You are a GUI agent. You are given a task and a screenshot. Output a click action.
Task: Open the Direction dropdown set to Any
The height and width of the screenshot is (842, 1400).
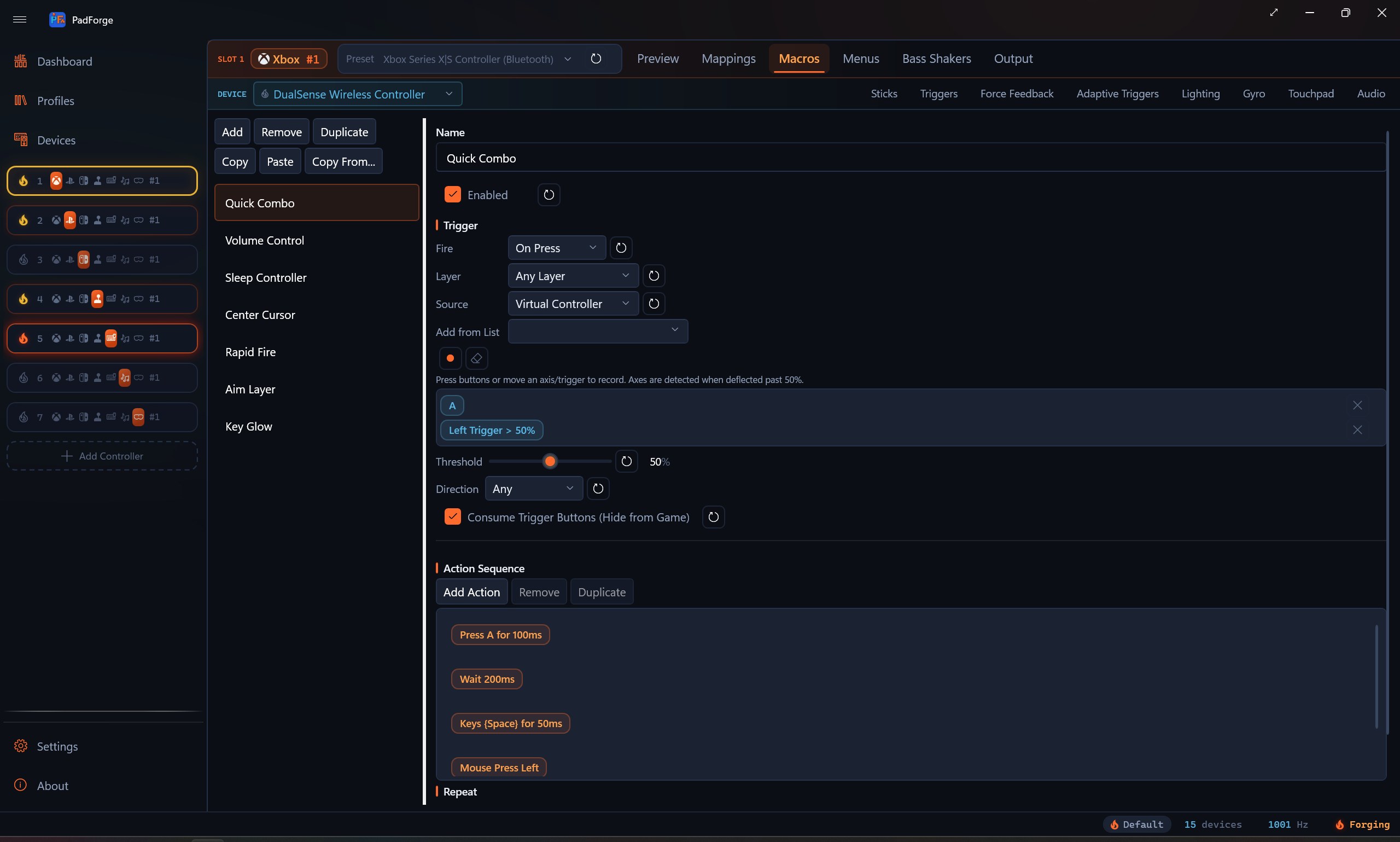pyautogui.click(x=534, y=489)
